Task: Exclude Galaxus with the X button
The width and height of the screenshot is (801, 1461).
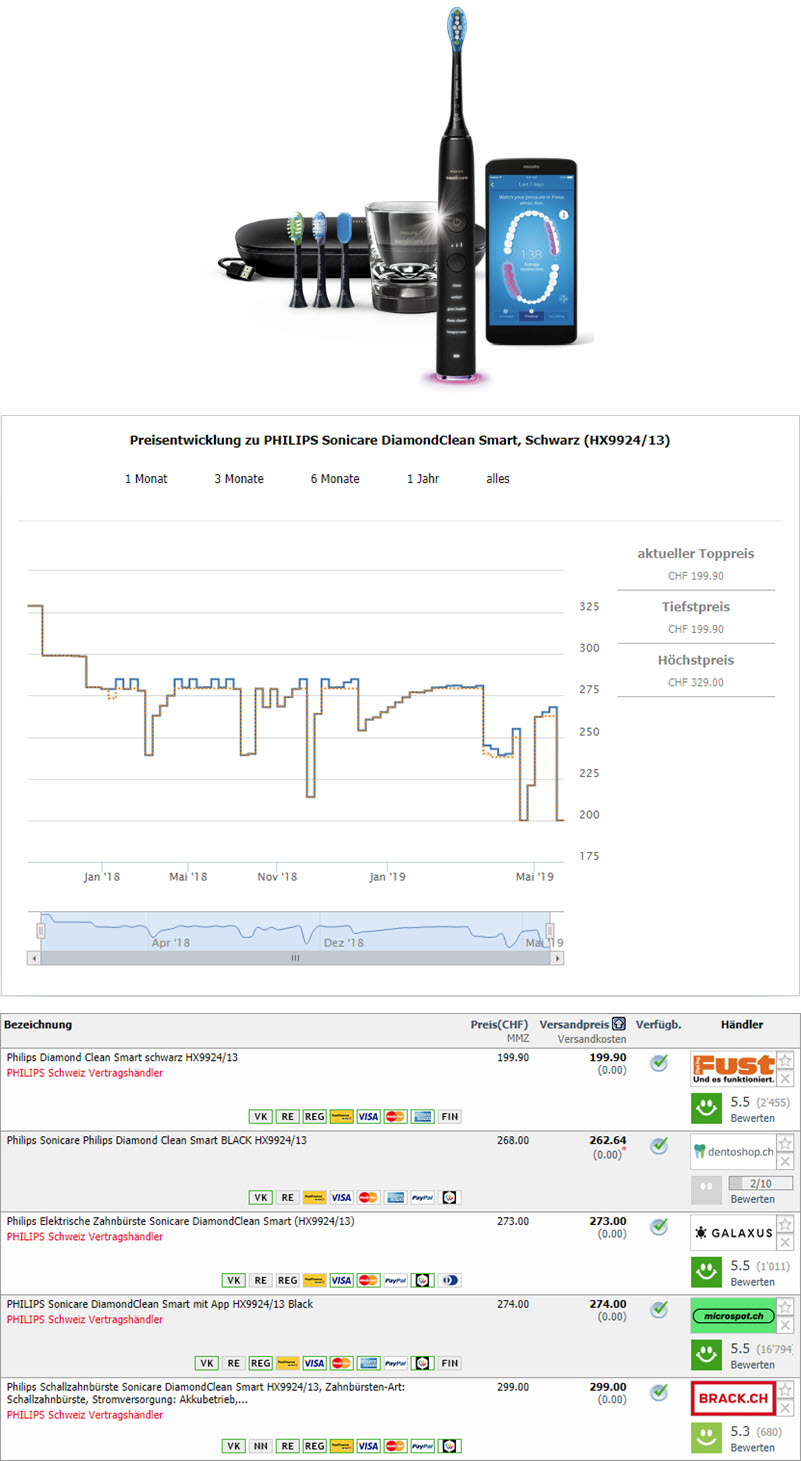Action: pyautogui.click(x=786, y=1243)
